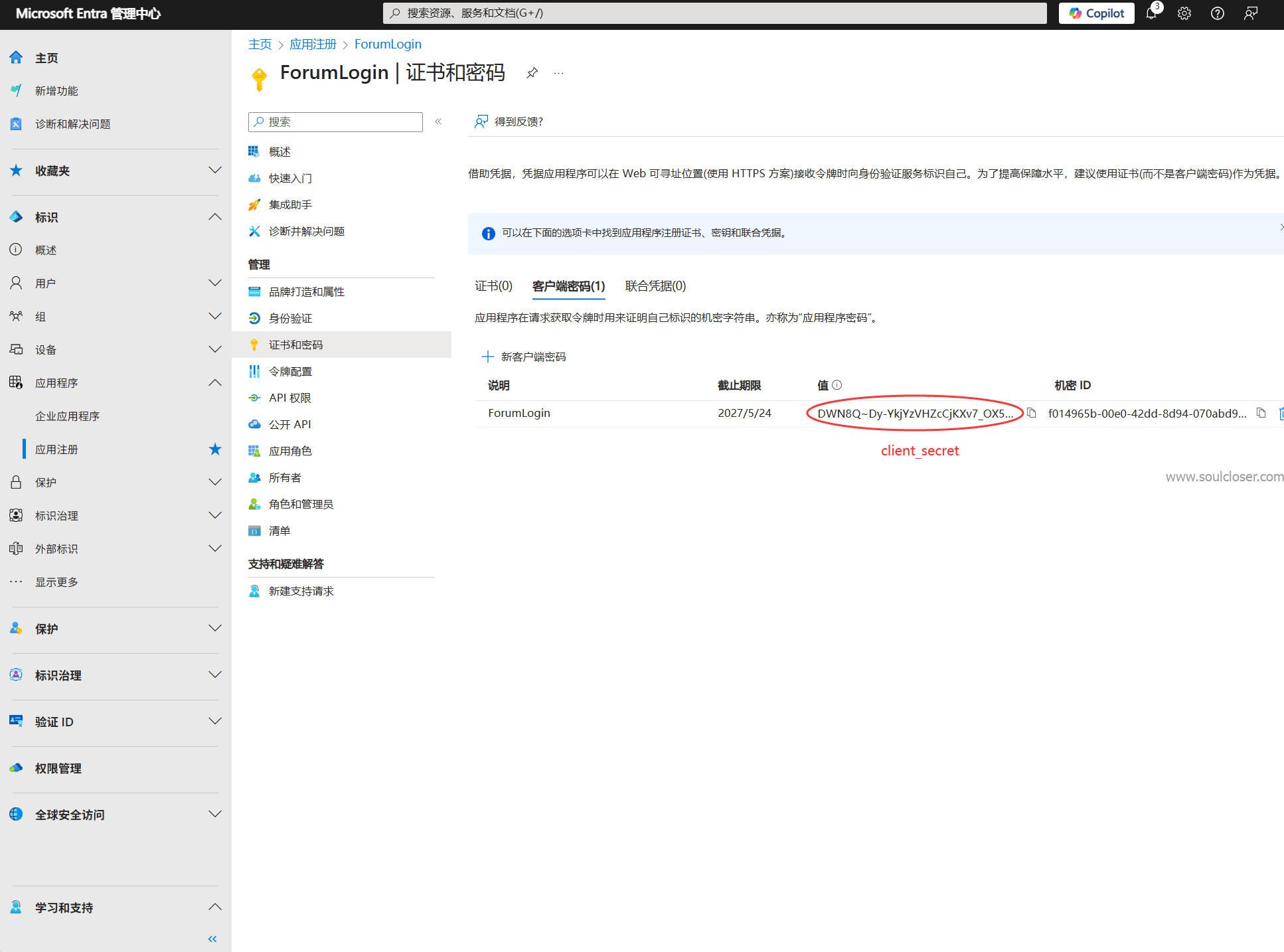Open the help question mark icon
This screenshot has width=1284, height=952.
(1218, 13)
